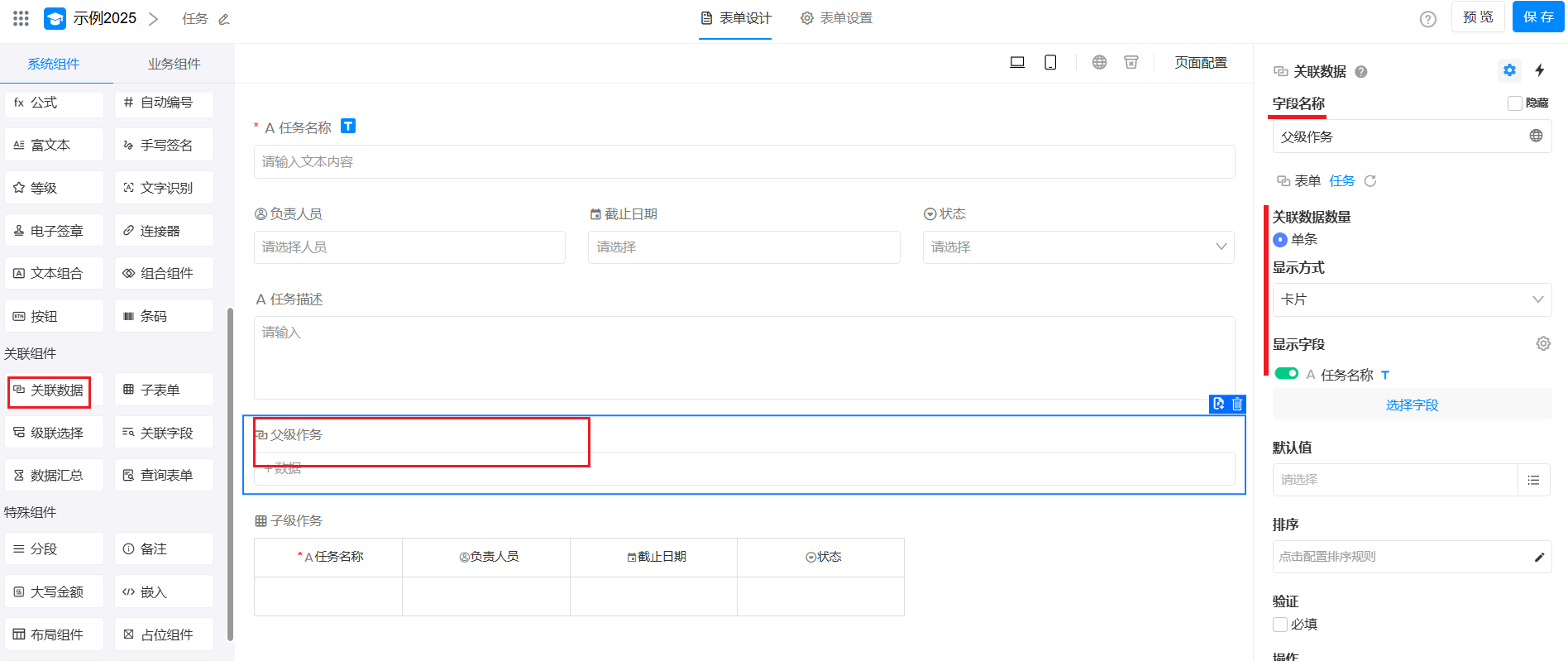Expand the 显示方式 卡片 dropdown
1568x661 pixels.
pos(1411,299)
